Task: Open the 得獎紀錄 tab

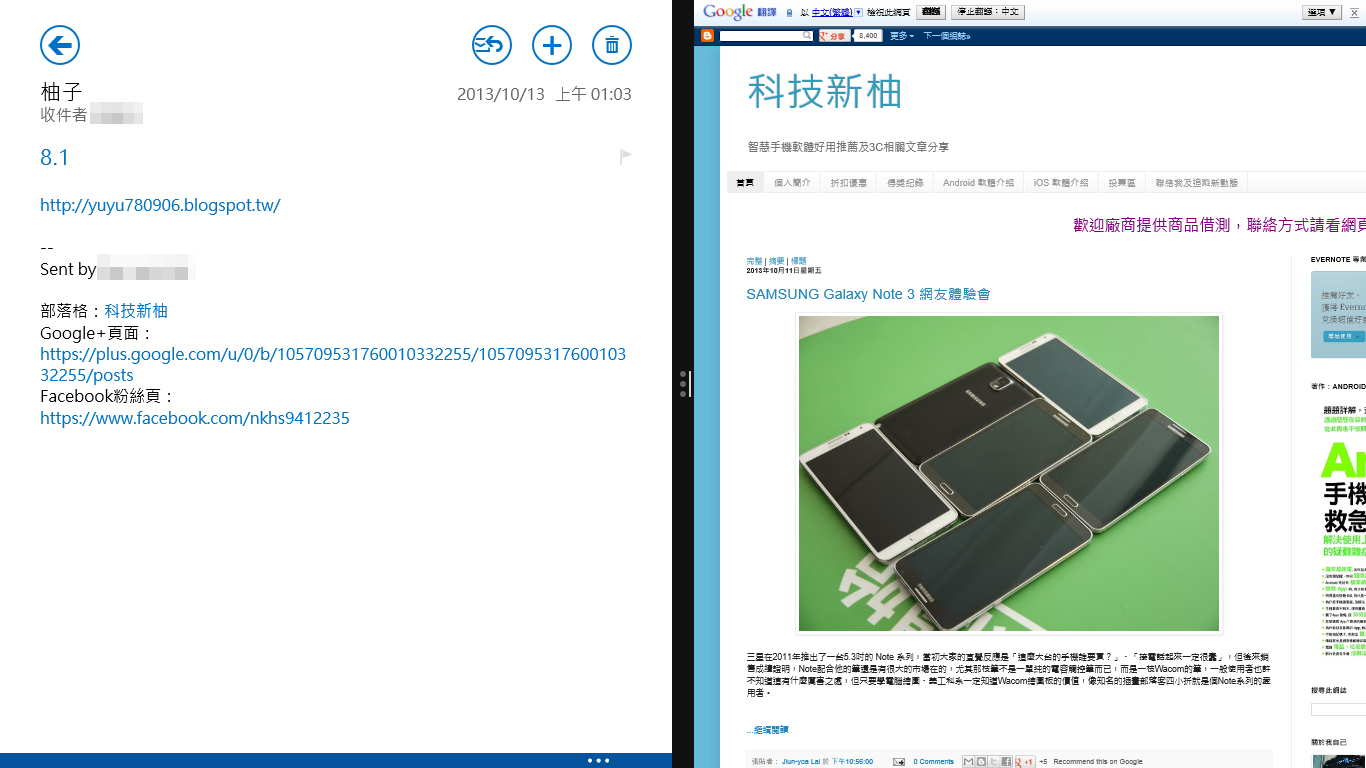Action: 904,183
